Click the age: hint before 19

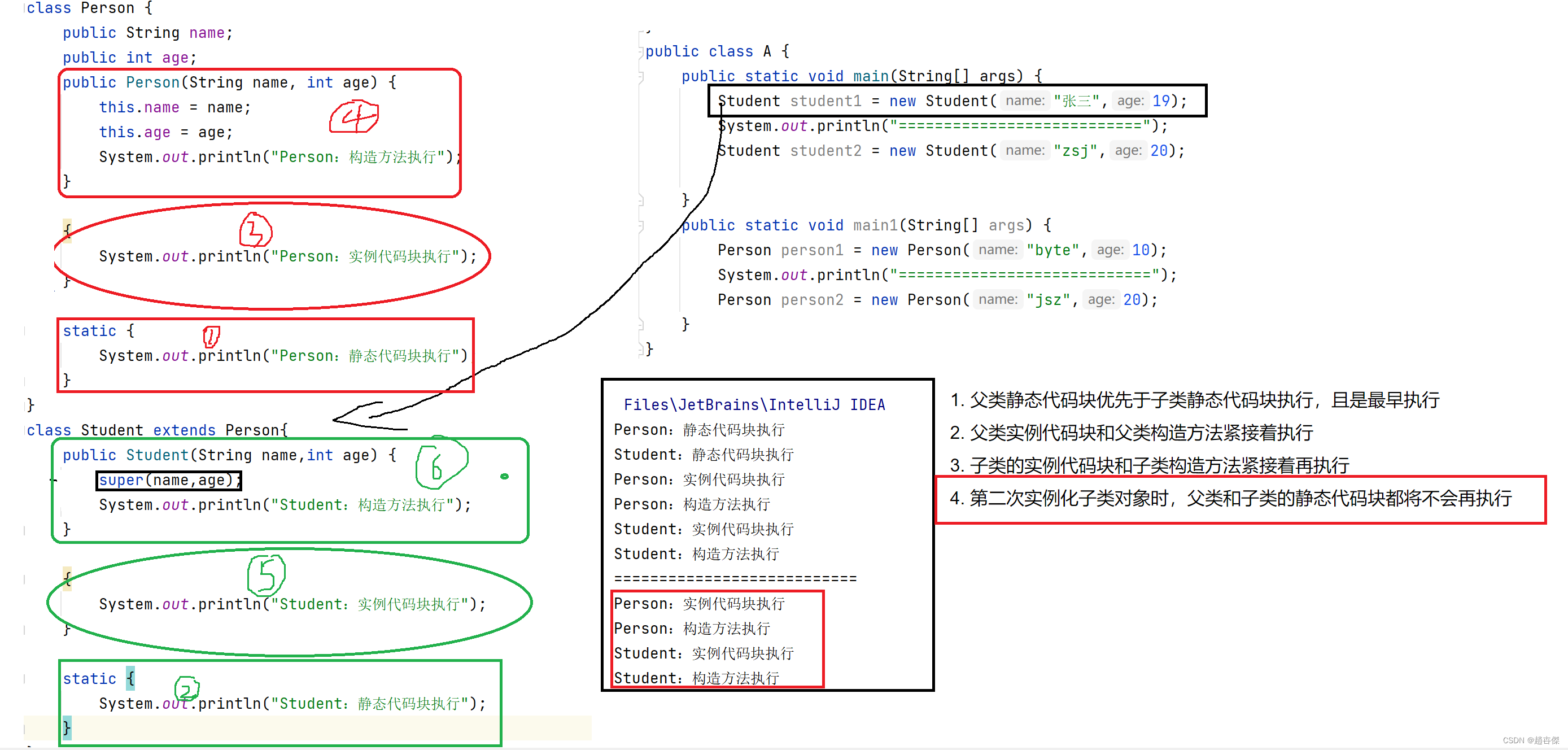[x=1130, y=101]
